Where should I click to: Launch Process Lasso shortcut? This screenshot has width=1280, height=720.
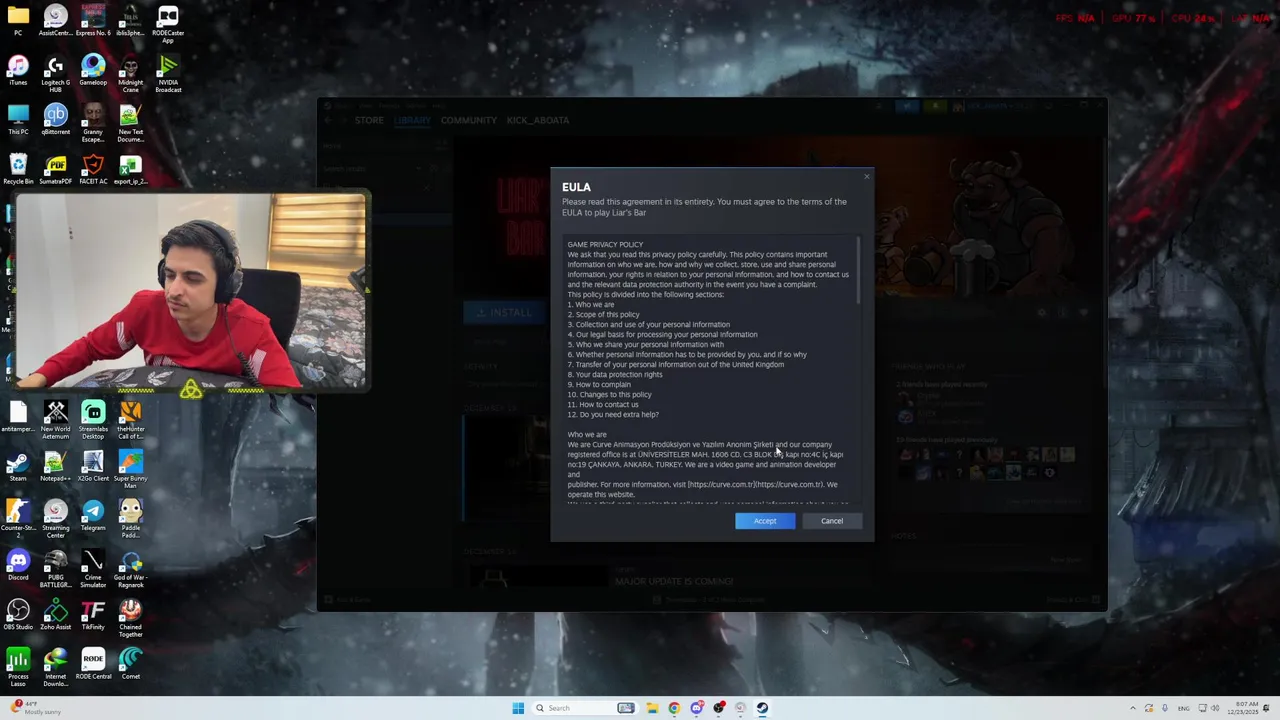18,668
